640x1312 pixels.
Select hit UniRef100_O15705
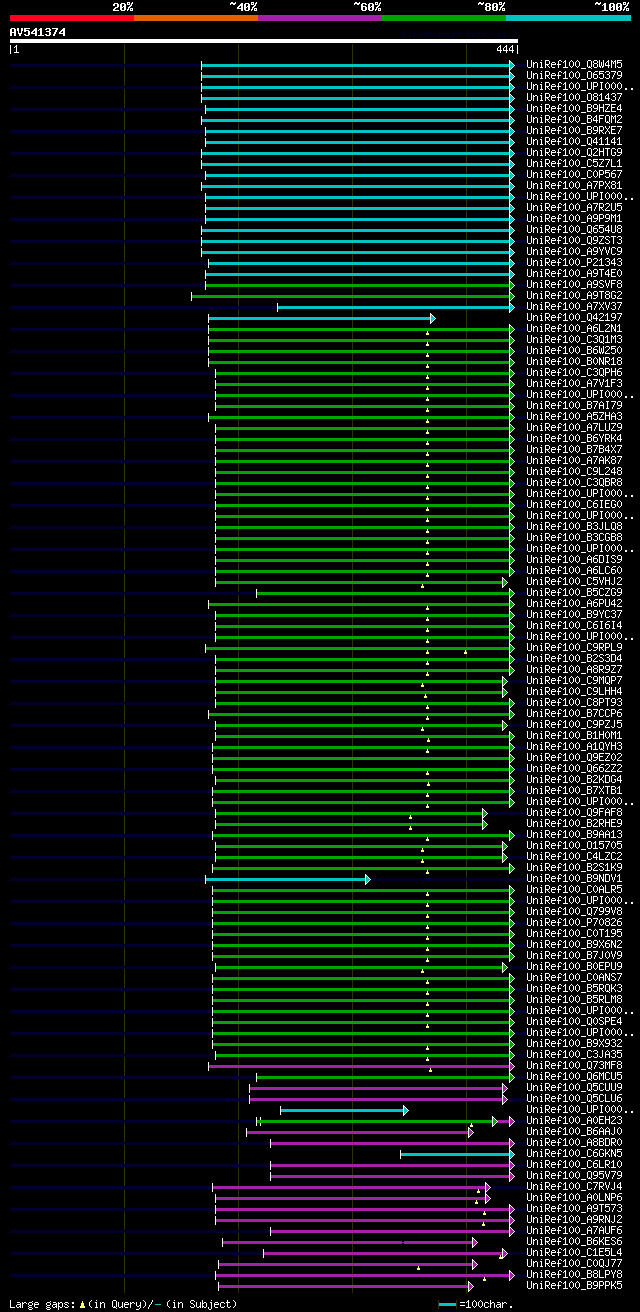click(x=575, y=845)
